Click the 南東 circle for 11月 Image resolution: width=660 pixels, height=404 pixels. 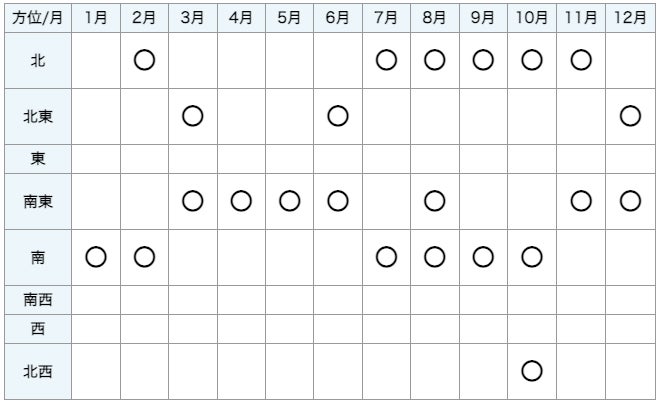(x=581, y=201)
